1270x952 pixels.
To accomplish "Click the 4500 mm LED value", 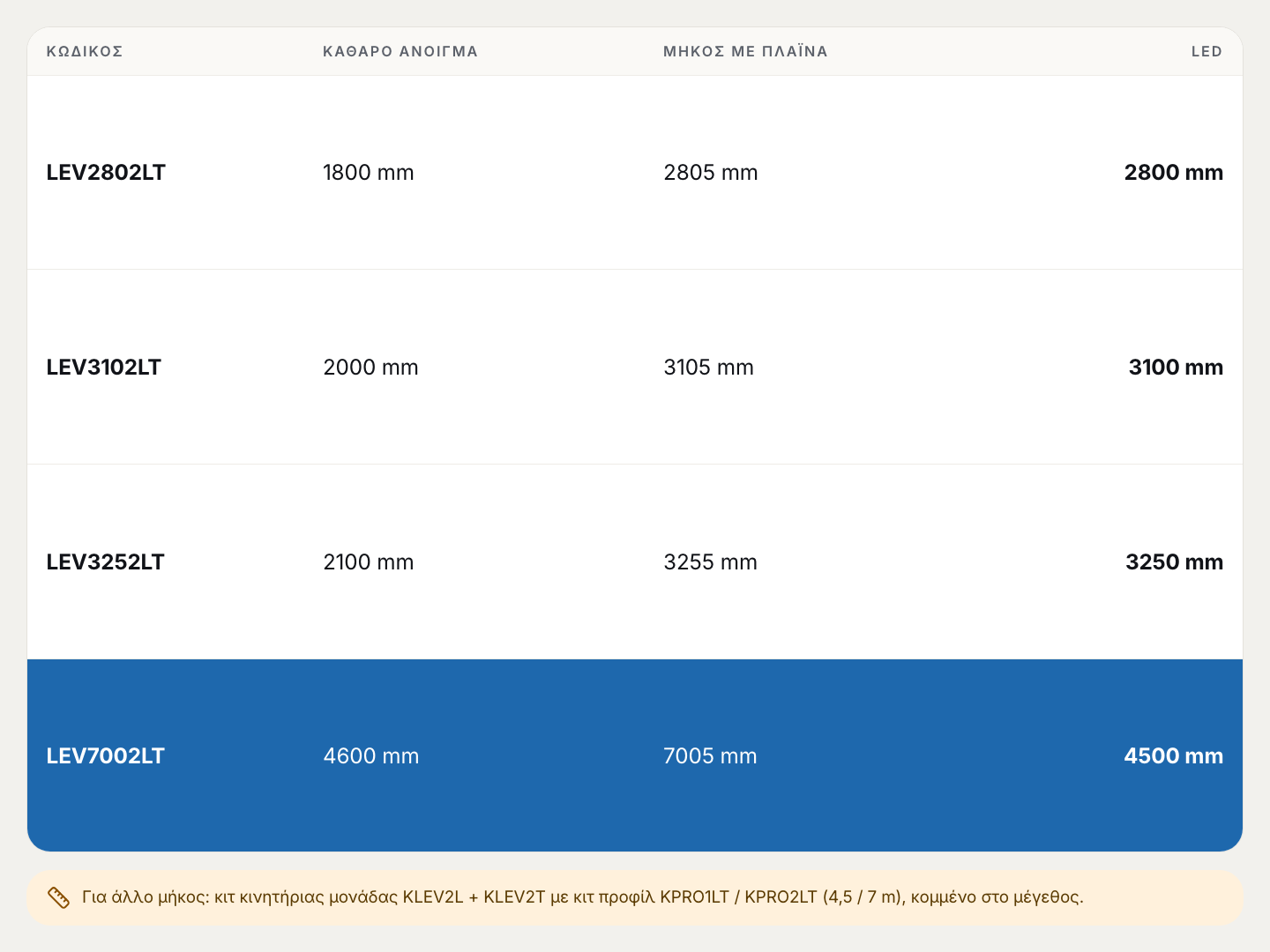I will [1174, 755].
